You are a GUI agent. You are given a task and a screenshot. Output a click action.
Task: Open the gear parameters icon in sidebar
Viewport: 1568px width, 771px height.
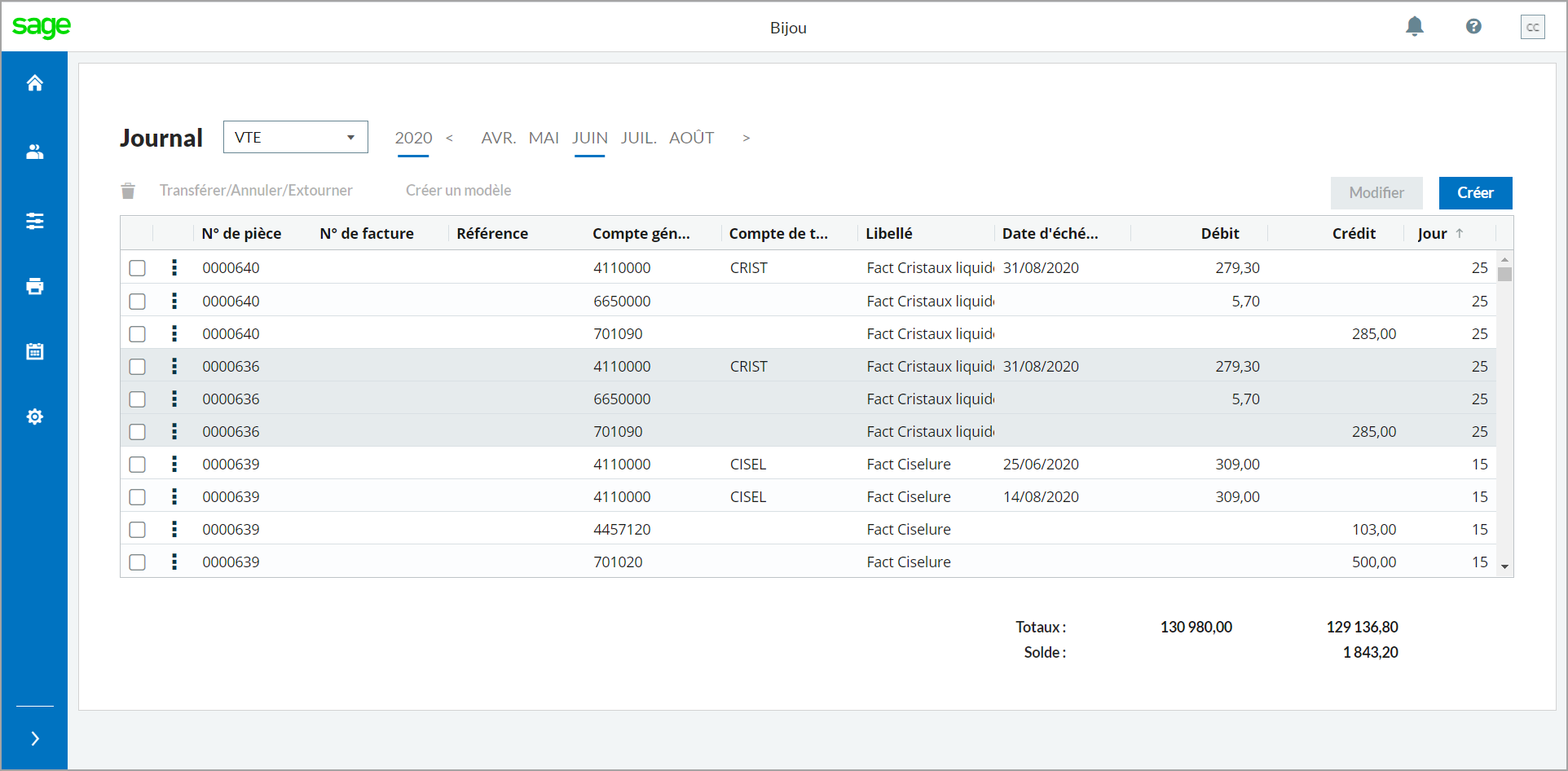click(x=34, y=416)
